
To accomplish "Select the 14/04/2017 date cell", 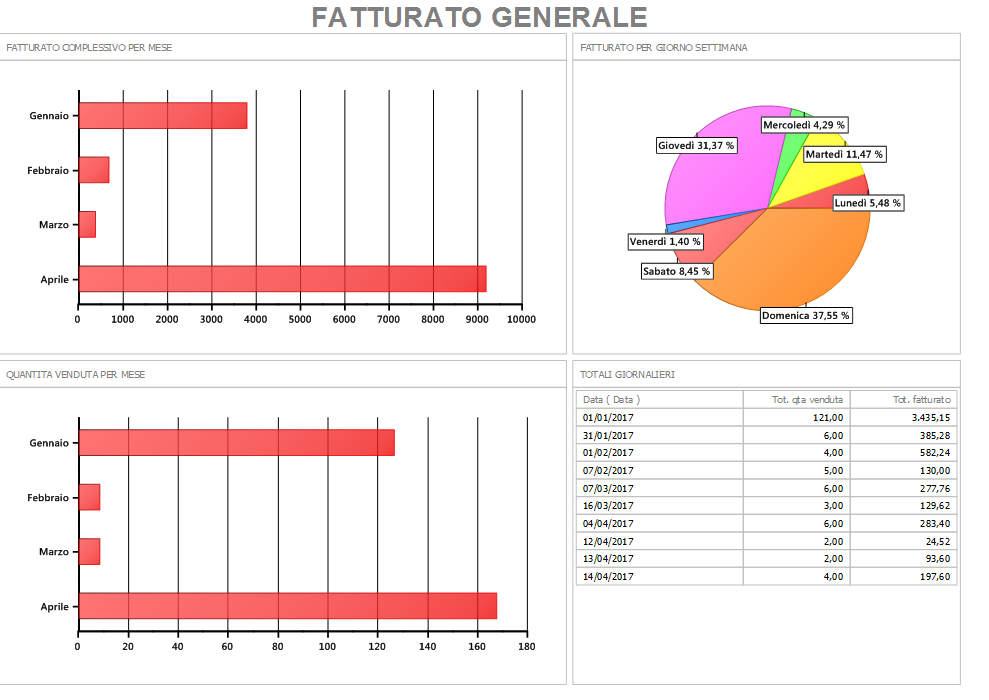I will (609, 576).
